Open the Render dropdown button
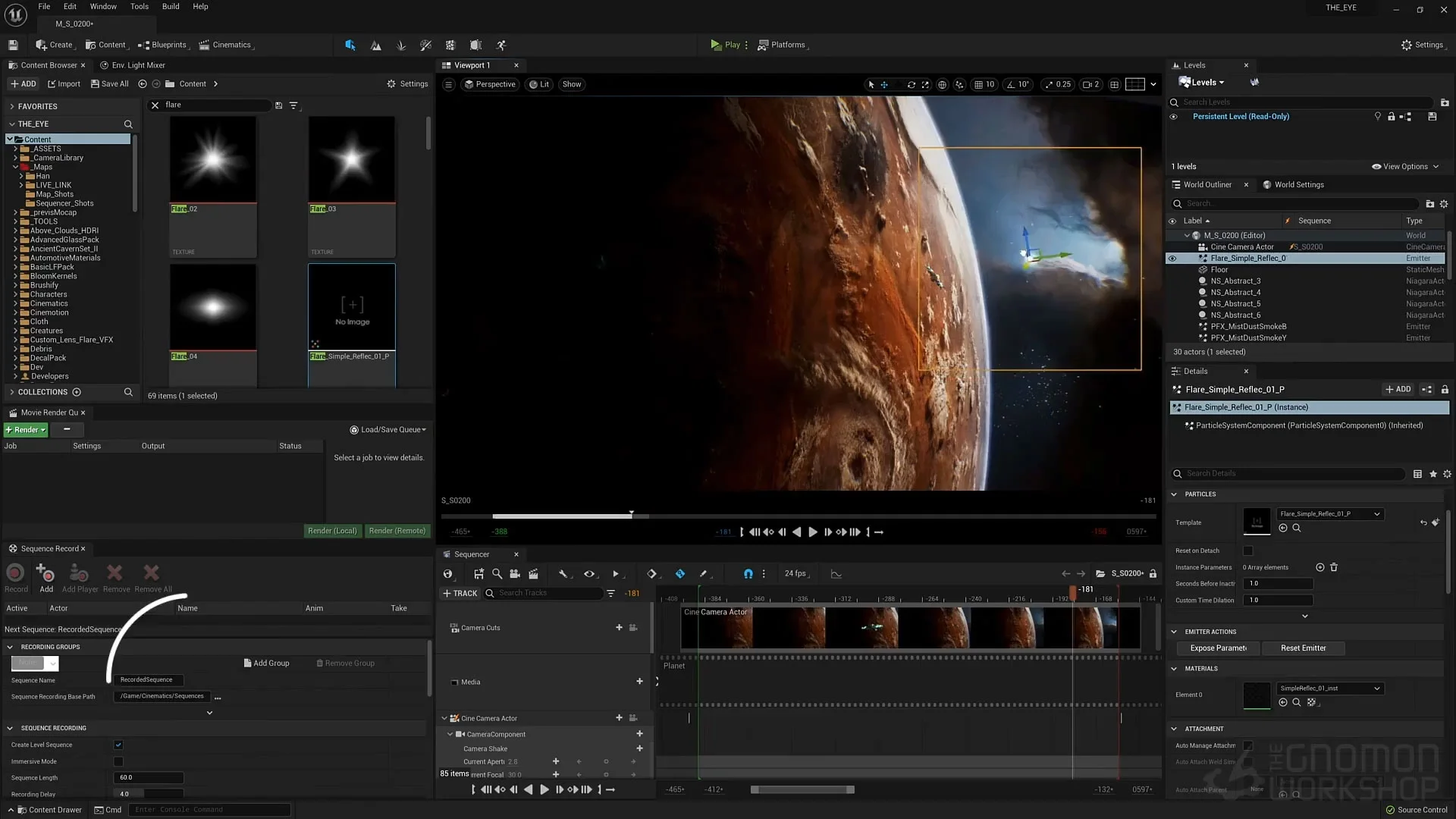The height and width of the screenshot is (819, 1456). click(26, 430)
